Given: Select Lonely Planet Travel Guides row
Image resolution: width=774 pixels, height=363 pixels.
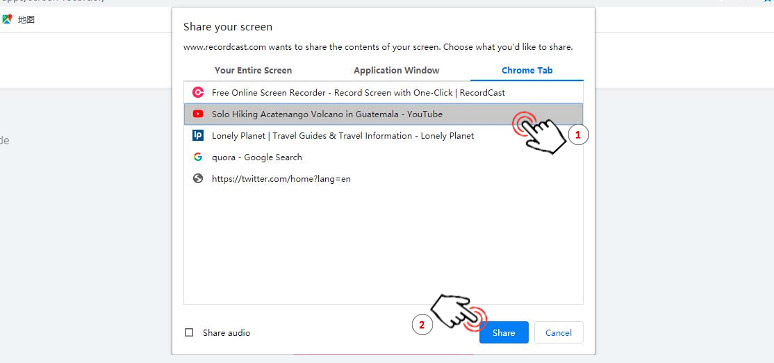Looking at the screenshot, I should (383, 135).
